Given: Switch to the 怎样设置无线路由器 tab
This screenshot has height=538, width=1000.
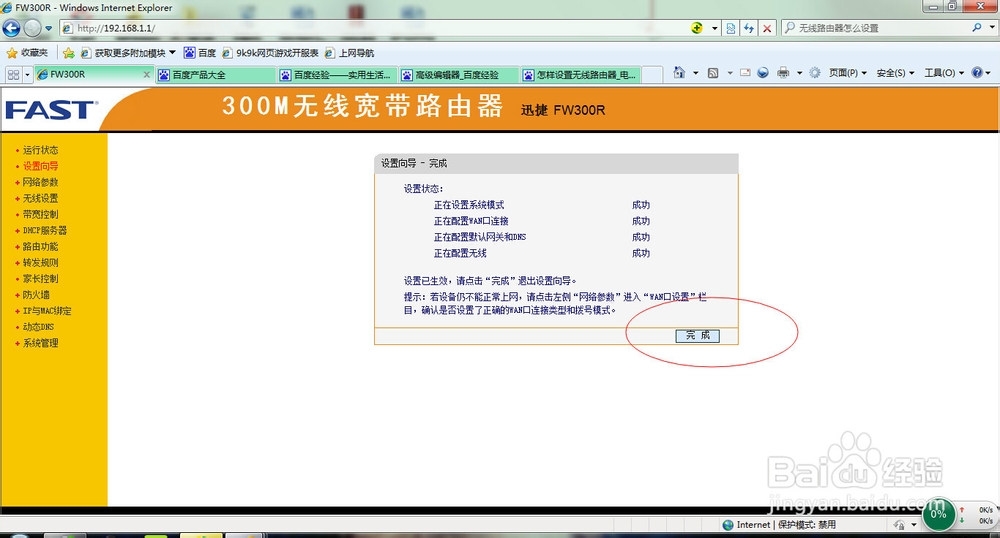Looking at the screenshot, I should (580, 75).
